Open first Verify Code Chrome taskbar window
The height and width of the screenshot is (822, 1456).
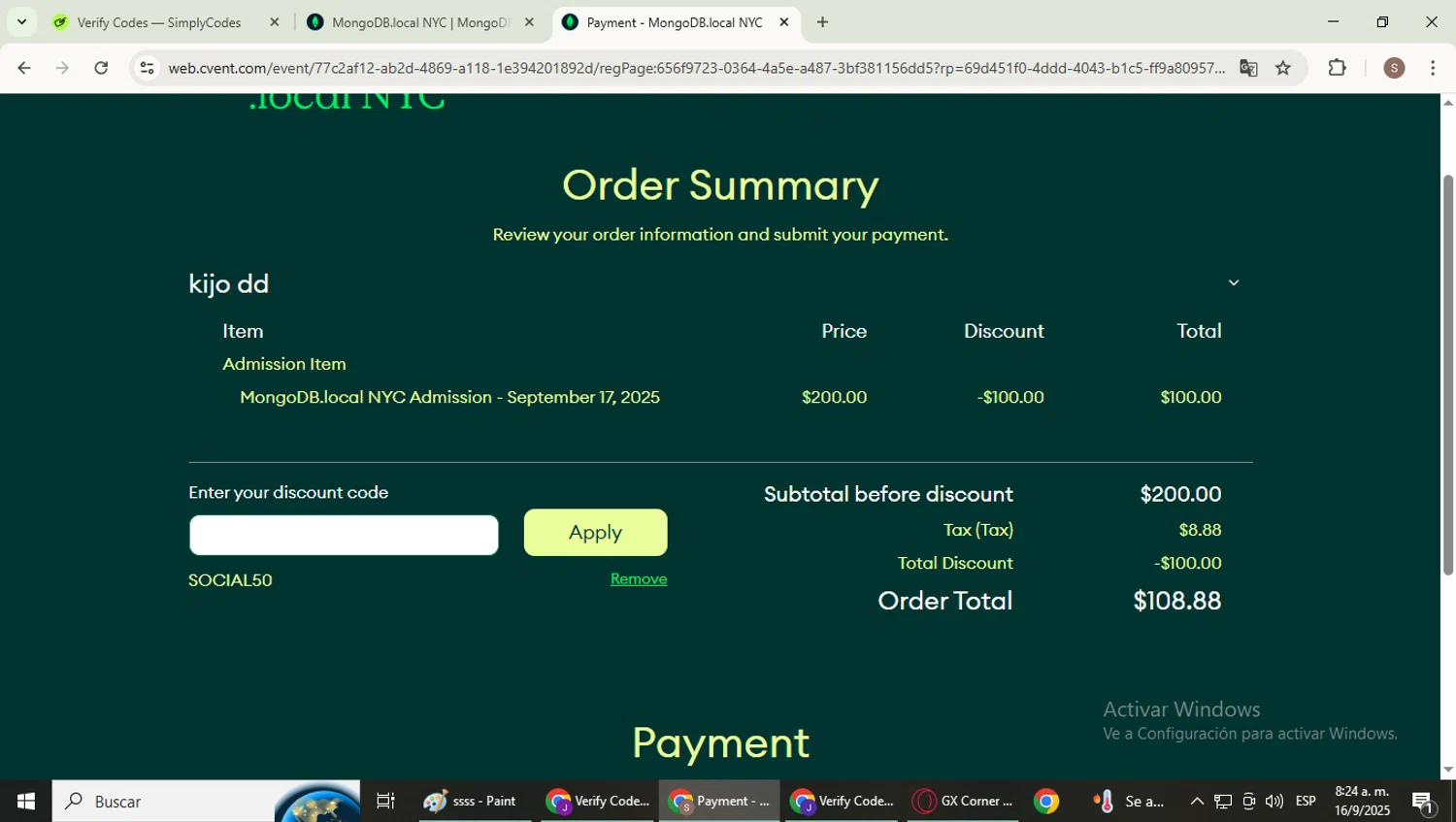click(x=597, y=801)
